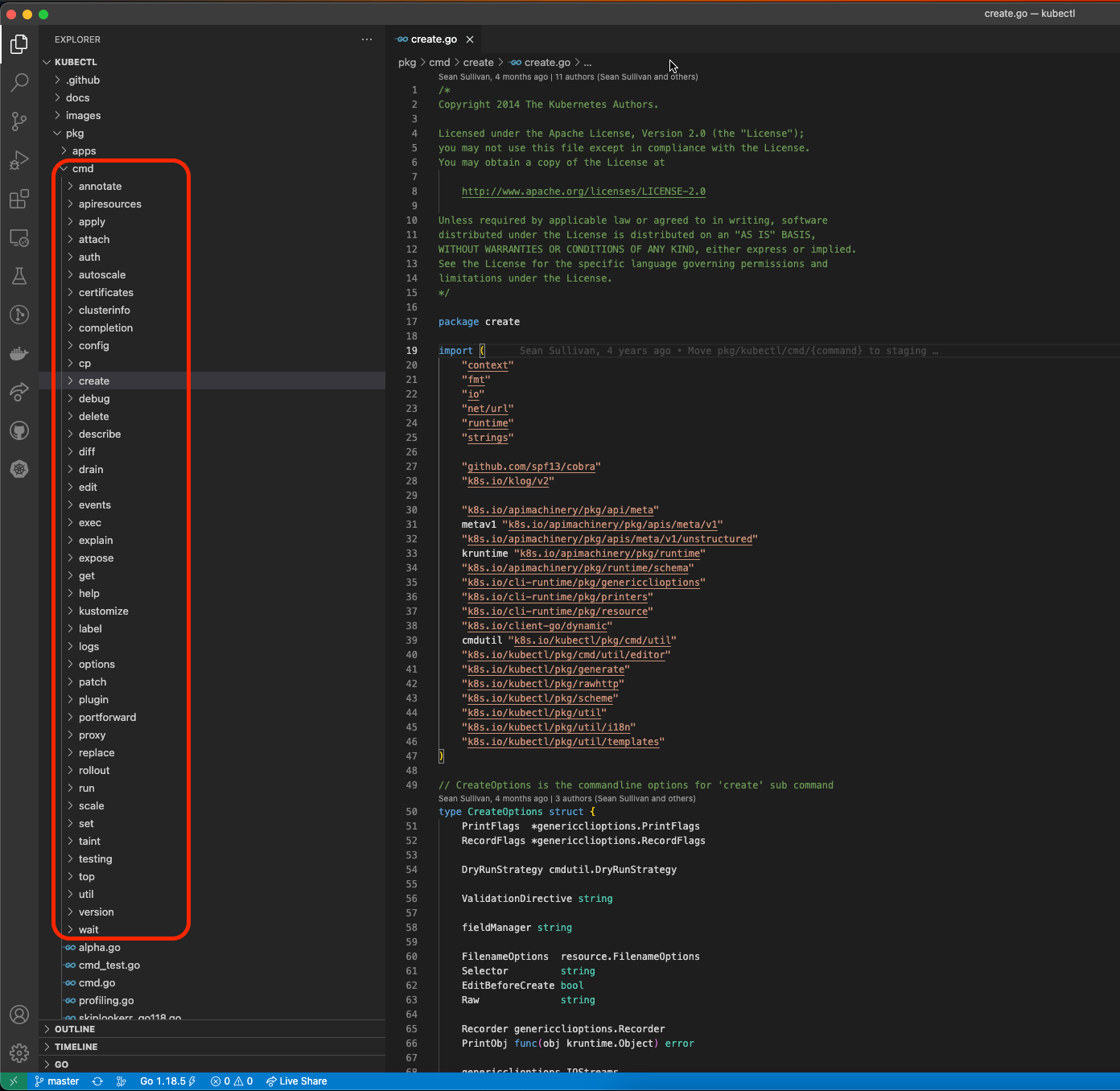Image resolution: width=1120 pixels, height=1091 pixels.
Task: Open cmd_test.go file
Action: coord(212,965)
